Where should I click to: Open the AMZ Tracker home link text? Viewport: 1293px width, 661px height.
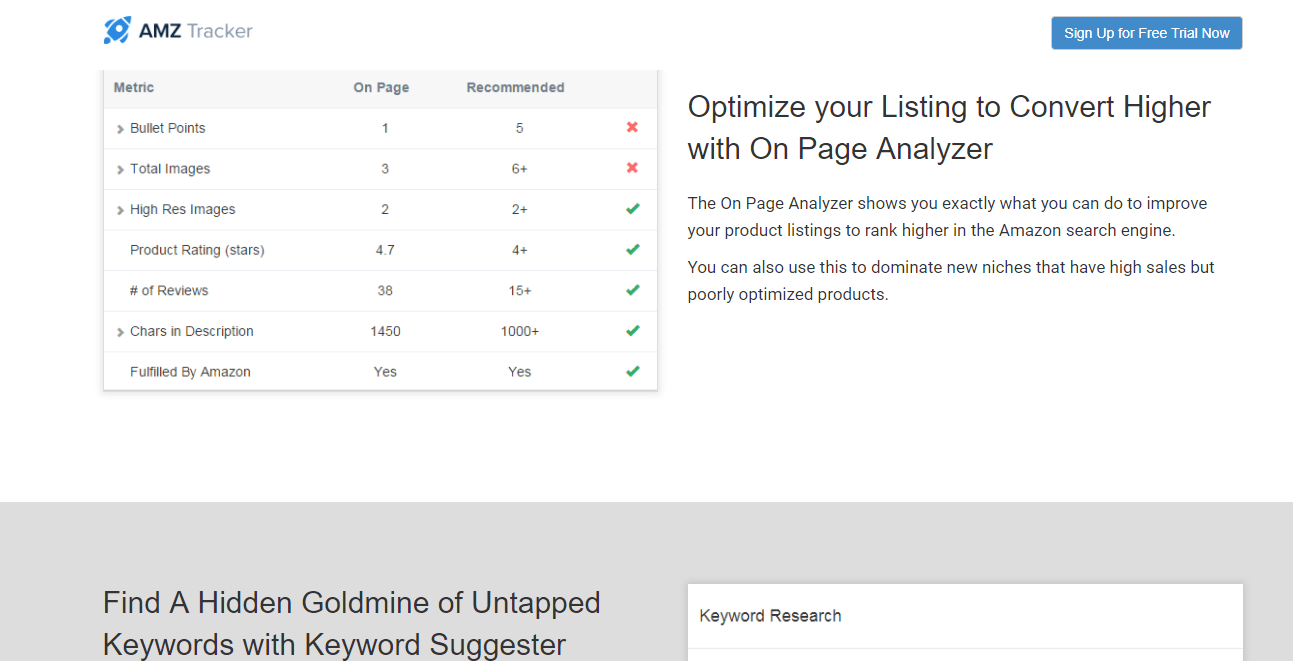[x=195, y=31]
